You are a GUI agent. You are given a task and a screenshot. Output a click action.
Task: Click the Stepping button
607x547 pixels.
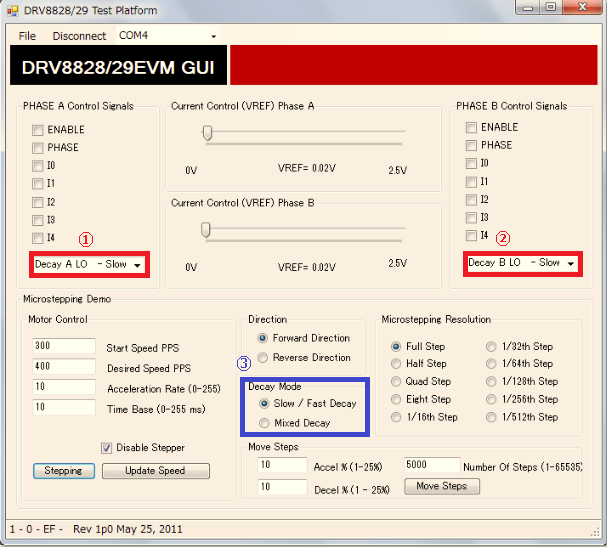click(x=64, y=471)
